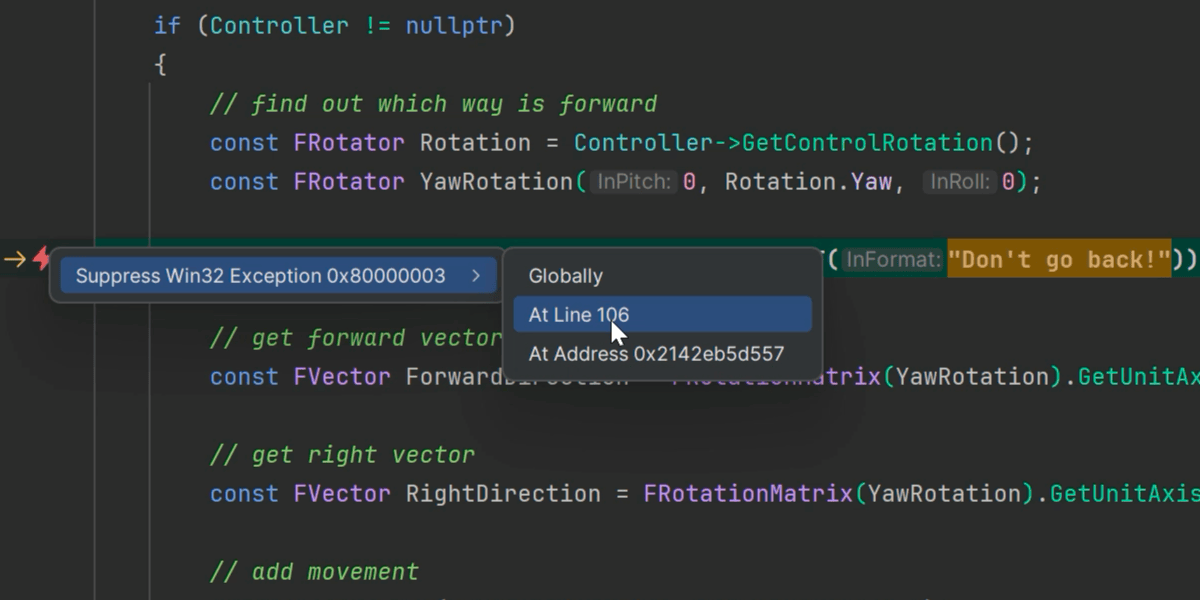Screen dimensions: 1200x600
Task: Click the yellow execution pointer arrow
Action: coord(14,258)
